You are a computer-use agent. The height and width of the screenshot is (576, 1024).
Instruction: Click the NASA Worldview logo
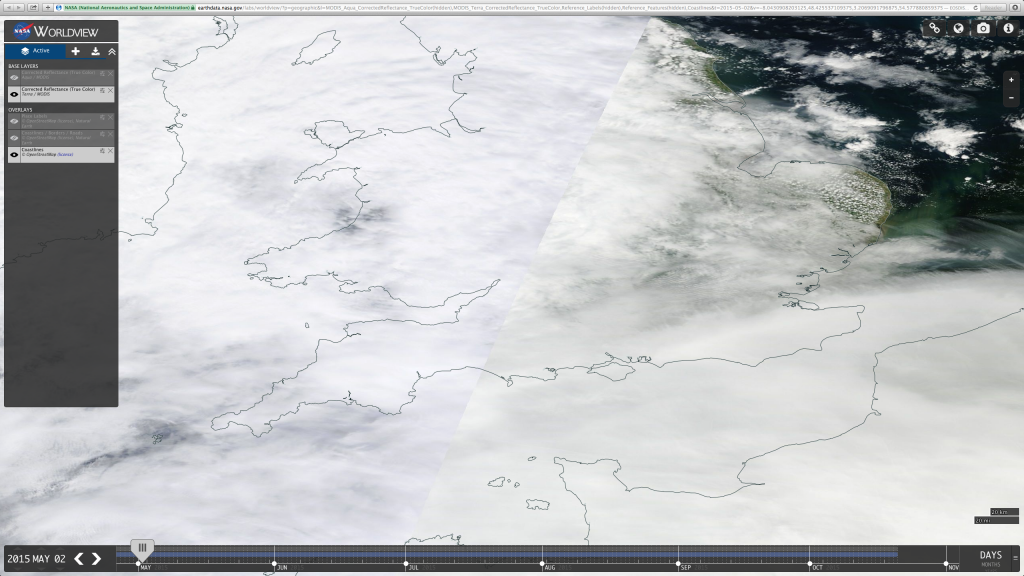point(56,31)
